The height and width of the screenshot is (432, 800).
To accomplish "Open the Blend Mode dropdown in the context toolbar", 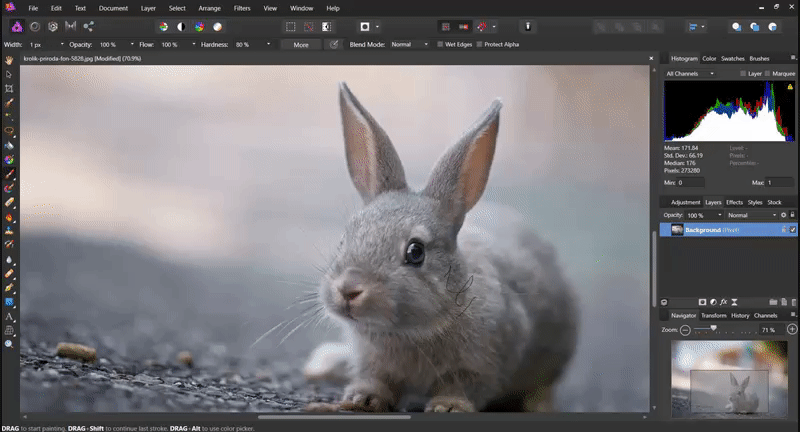I will click(x=409, y=44).
